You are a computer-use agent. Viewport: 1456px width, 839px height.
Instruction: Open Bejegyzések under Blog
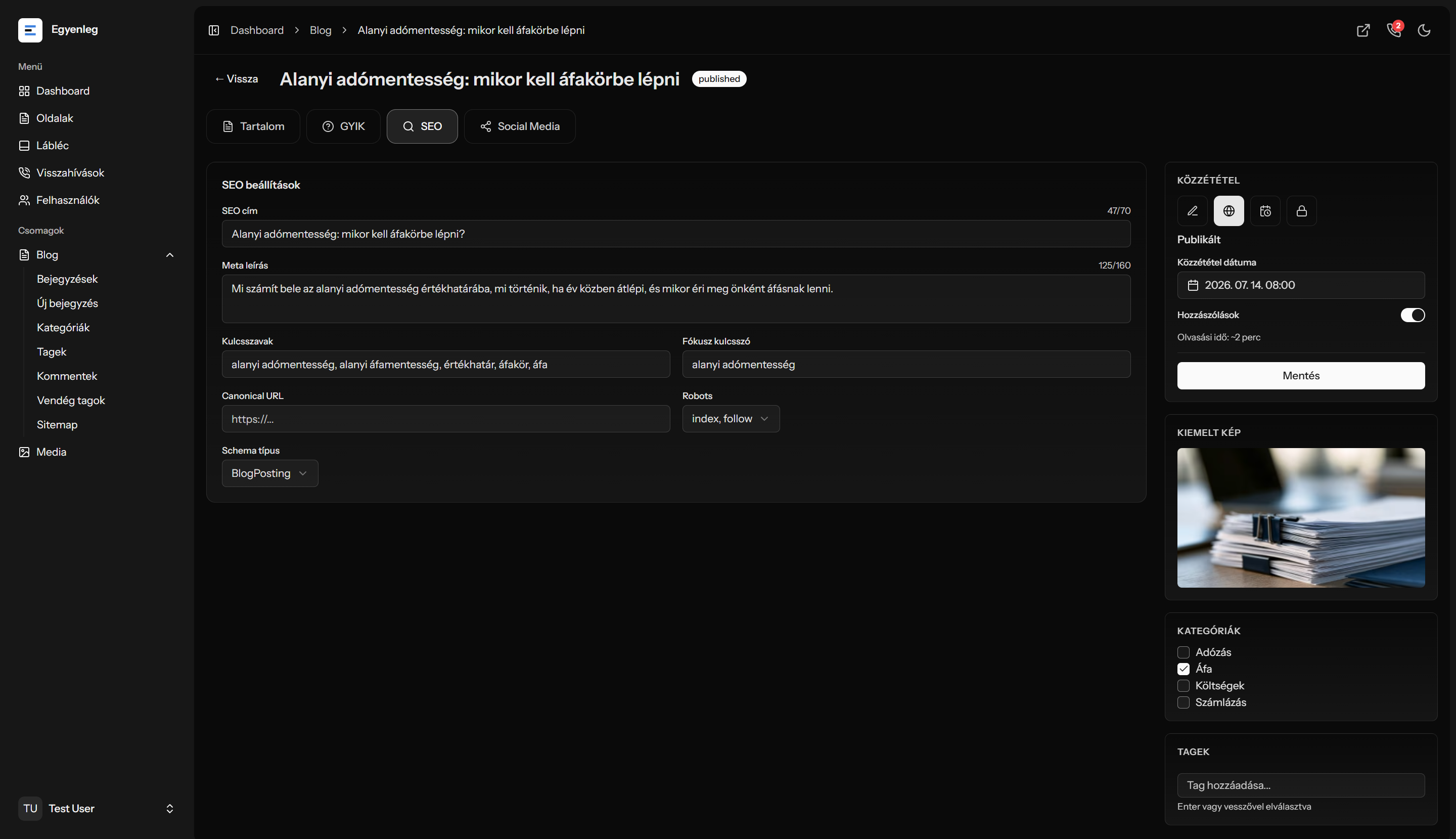[67, 279]
